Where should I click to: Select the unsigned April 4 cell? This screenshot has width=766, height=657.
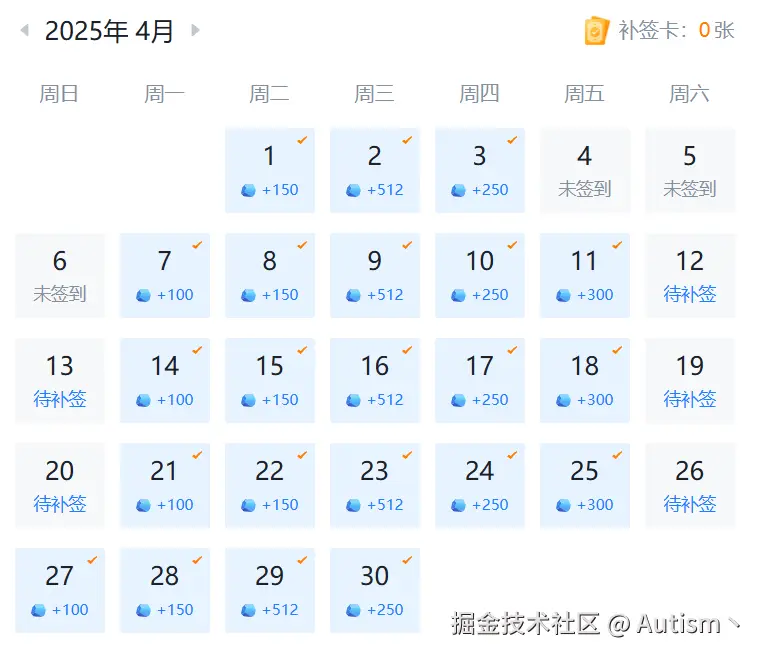[585, 170]
